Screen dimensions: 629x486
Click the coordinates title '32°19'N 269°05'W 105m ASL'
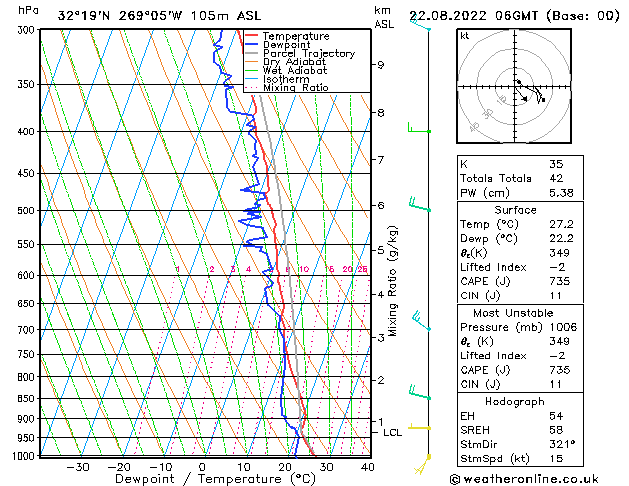[x=159, y=16]
